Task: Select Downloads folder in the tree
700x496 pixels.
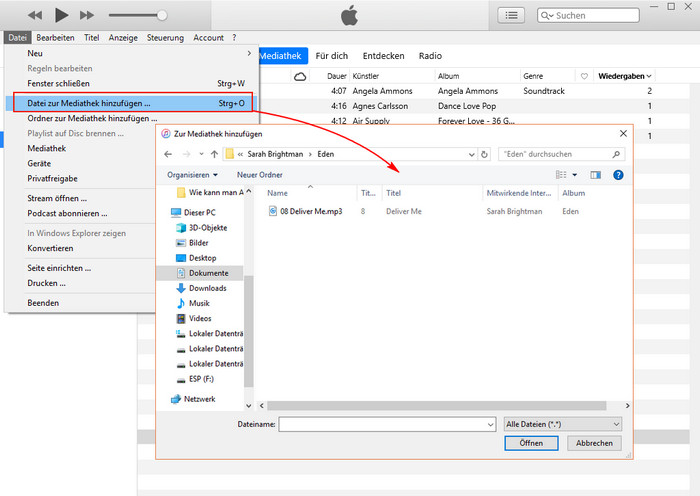Action: click(x=208, y=288)
